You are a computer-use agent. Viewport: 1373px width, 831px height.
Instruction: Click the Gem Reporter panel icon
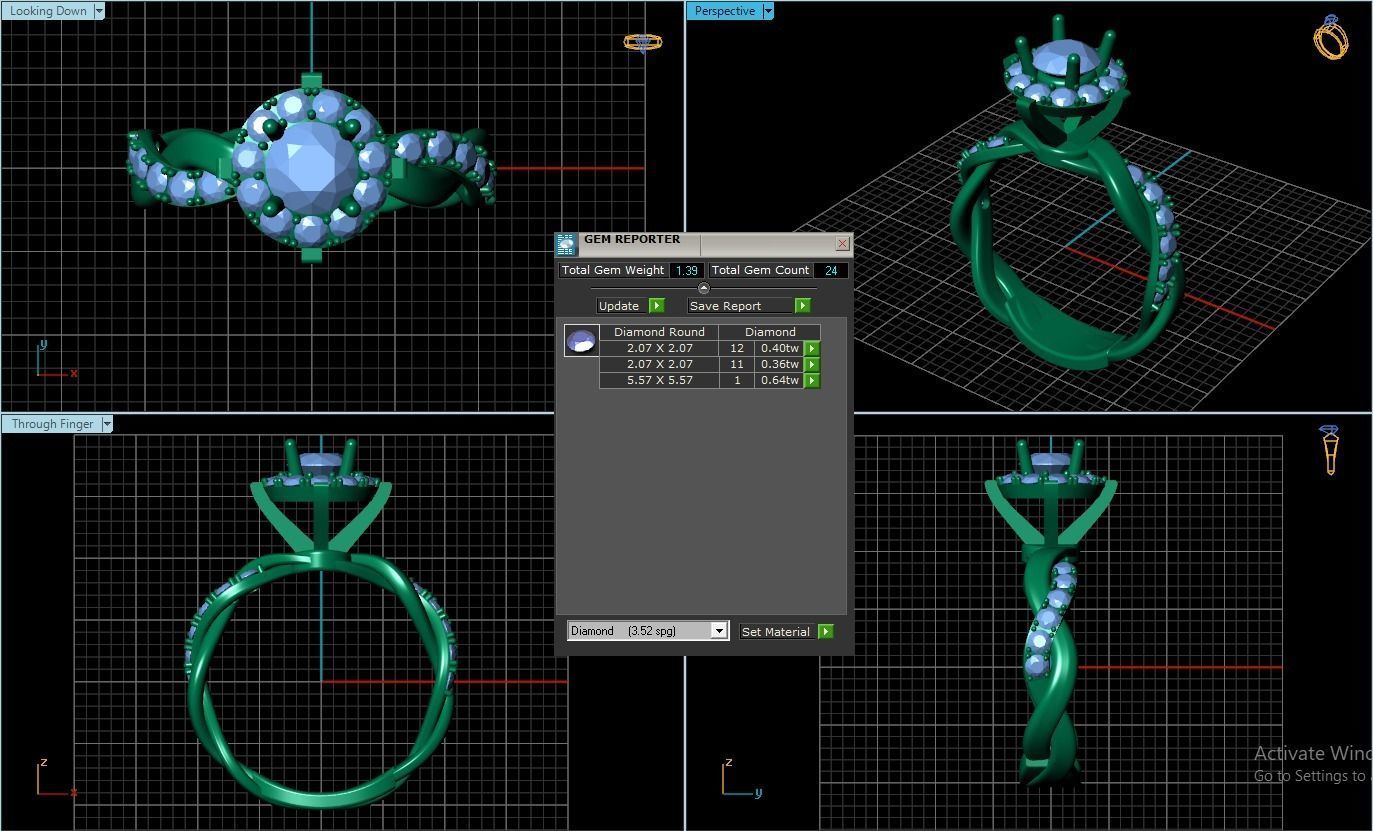(x=566, y=244)
